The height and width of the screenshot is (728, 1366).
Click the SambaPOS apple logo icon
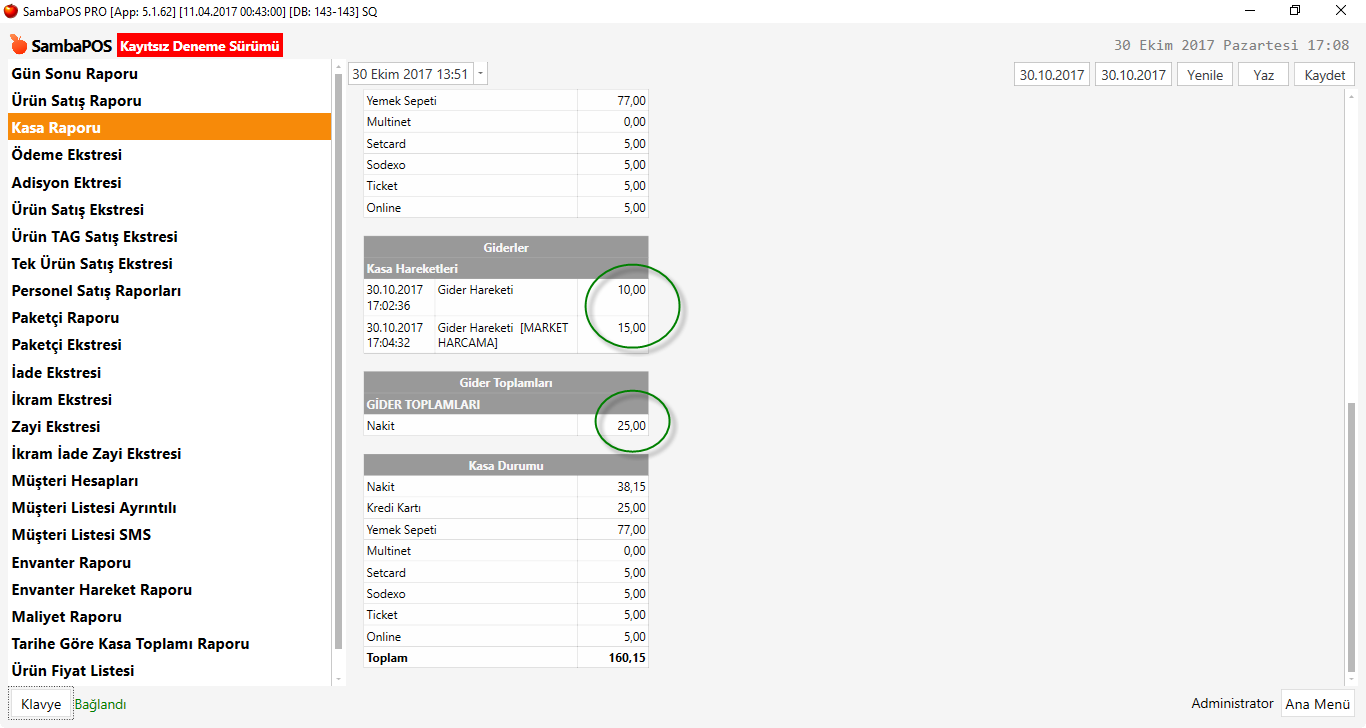tap(18, 45)
